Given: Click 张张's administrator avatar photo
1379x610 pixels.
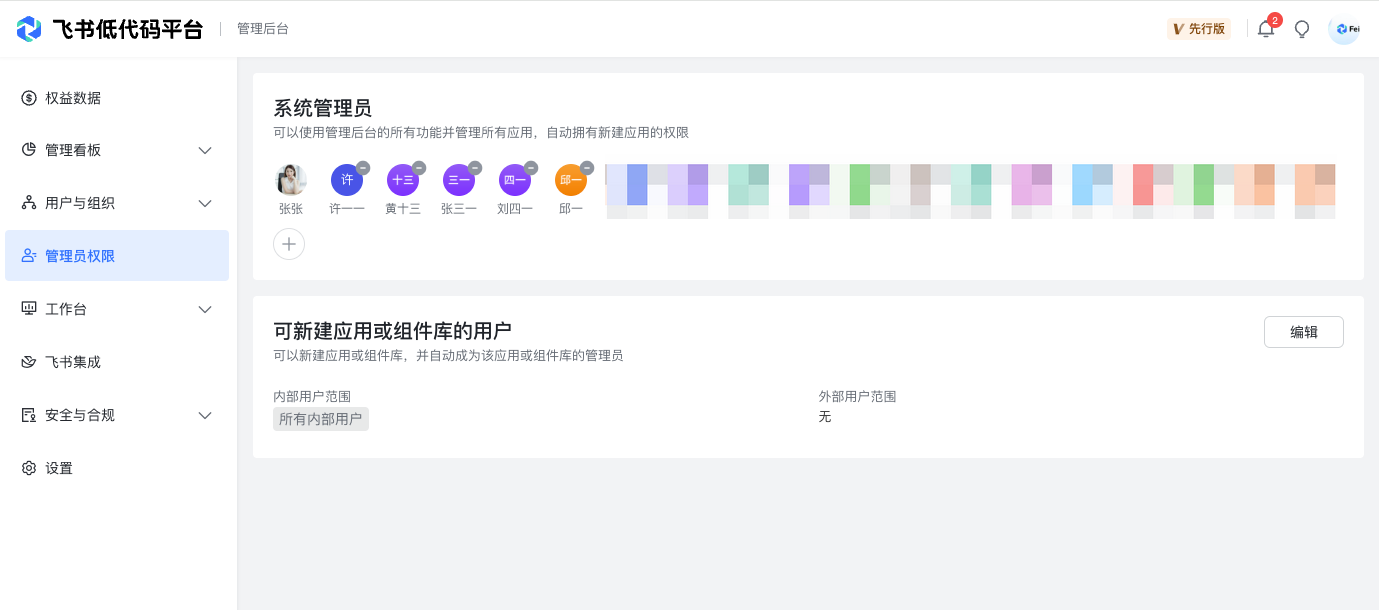Looking at the screenshot, I should (291, 180).
